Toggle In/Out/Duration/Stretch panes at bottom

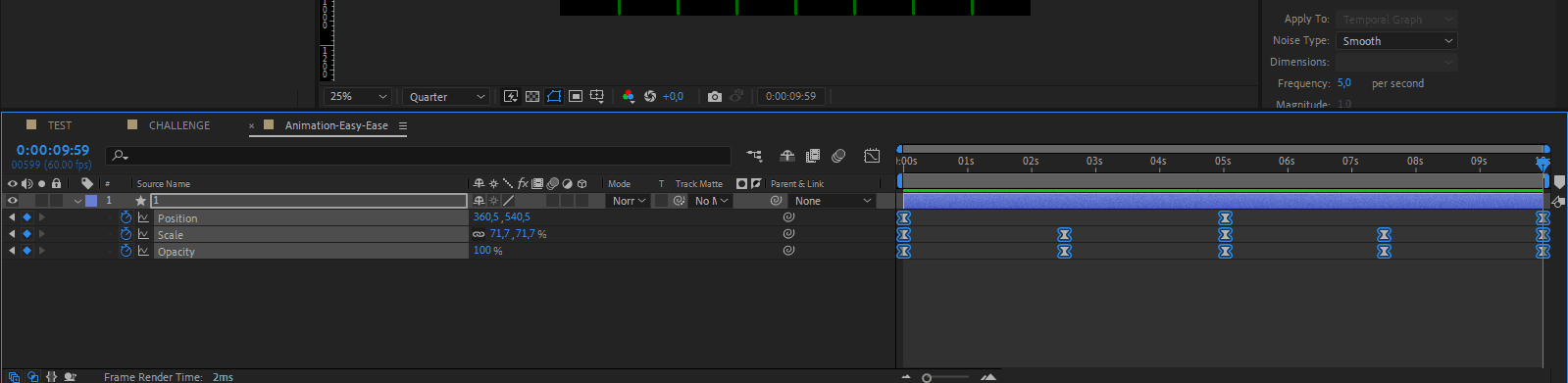(51, 376)
